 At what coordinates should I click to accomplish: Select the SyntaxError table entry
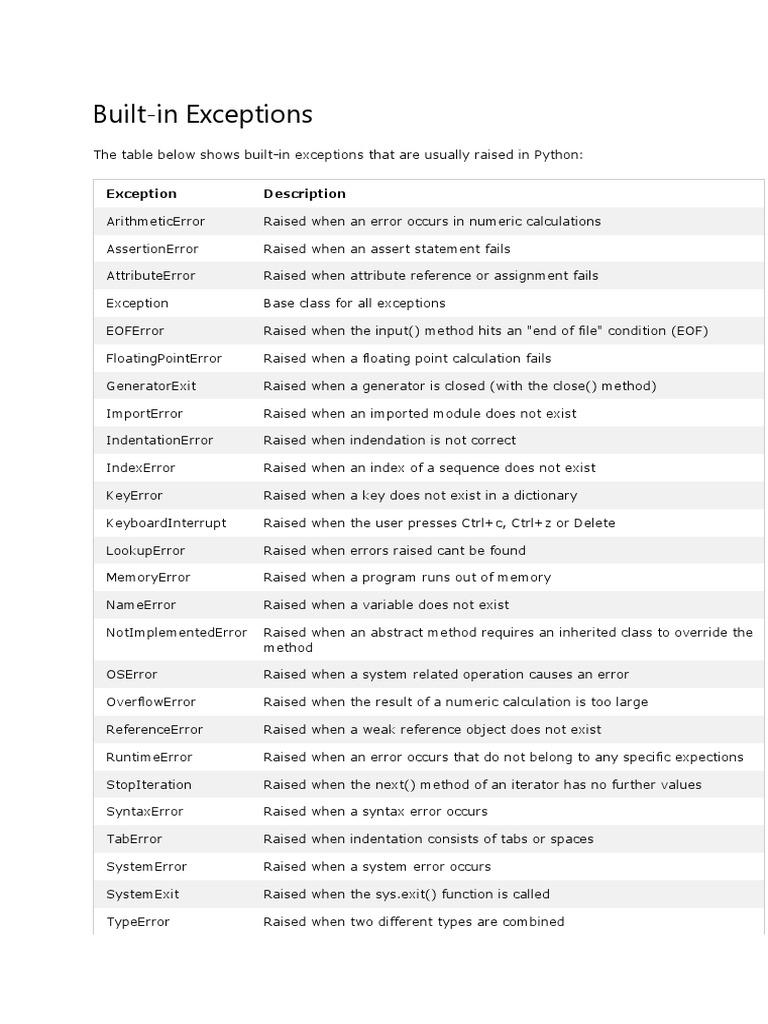(x=144, y=811)
